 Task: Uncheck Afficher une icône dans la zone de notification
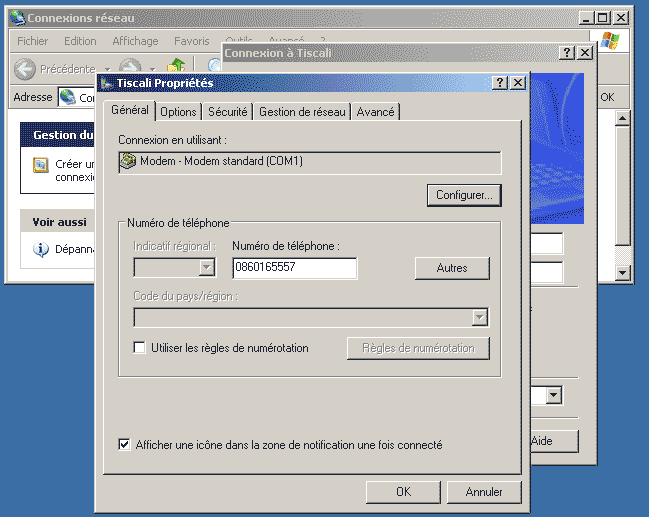click(124, 444)
